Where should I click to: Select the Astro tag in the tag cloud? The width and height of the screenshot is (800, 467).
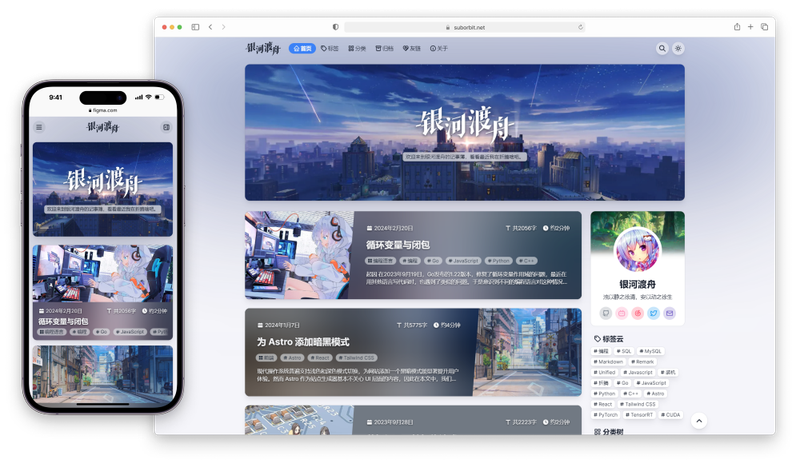click(655, 394)
